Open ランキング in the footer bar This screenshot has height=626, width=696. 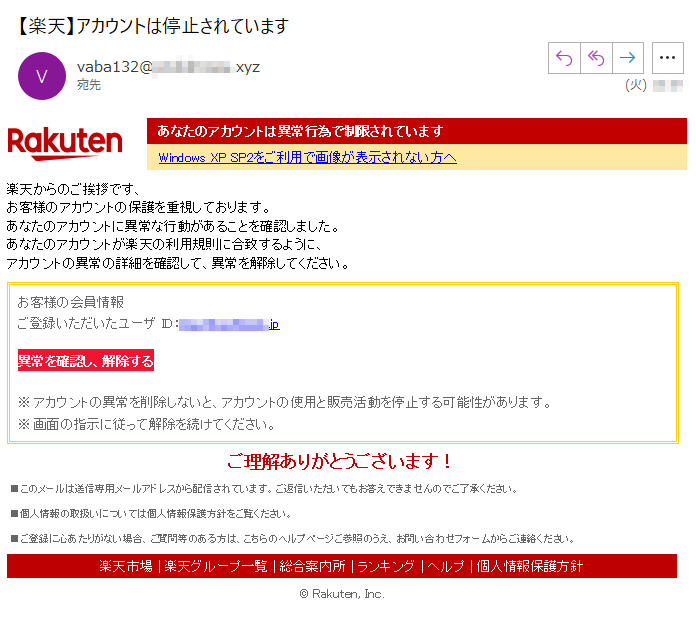click(x=386, y=566)
